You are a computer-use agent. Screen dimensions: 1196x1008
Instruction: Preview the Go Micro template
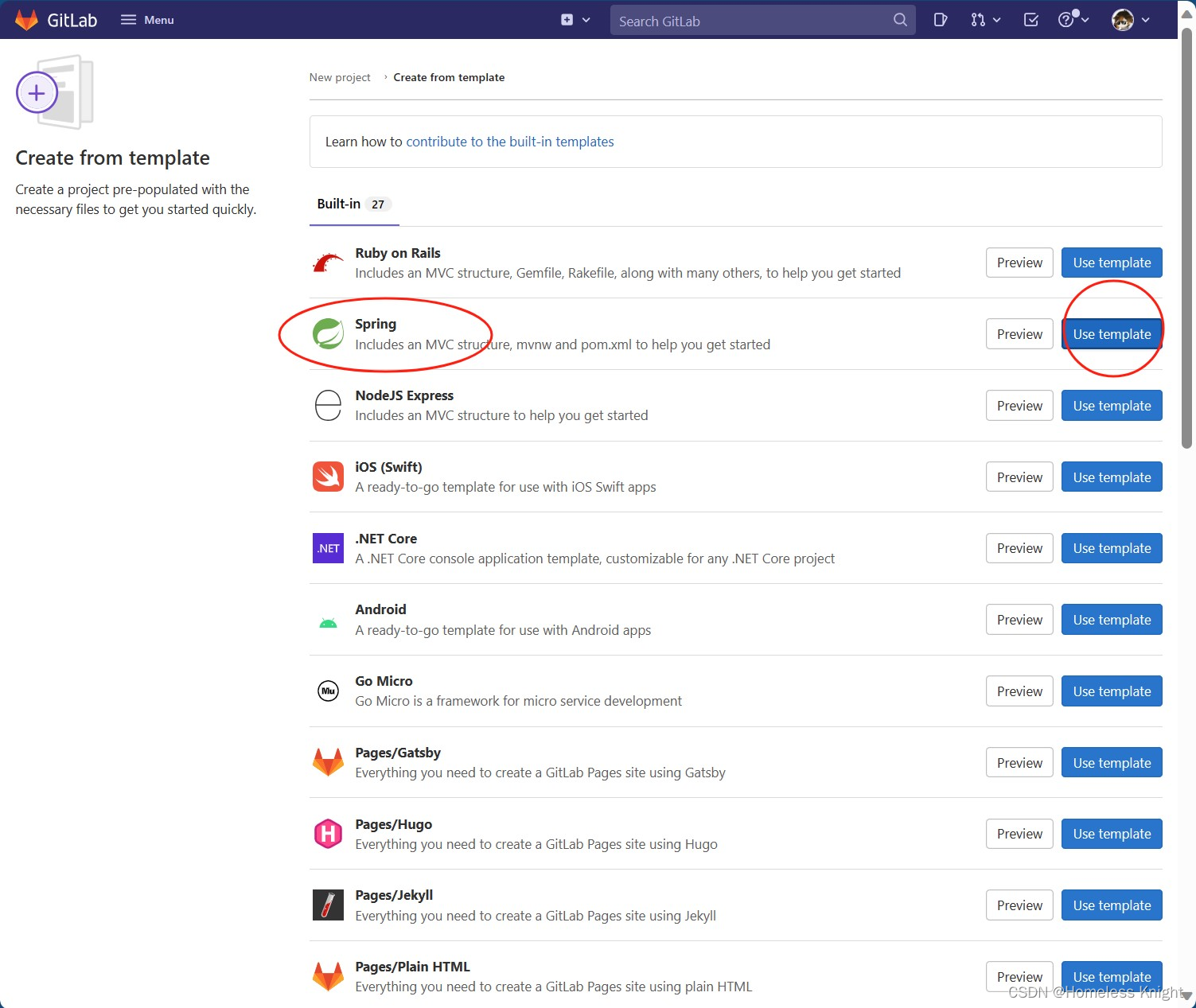pyautogui.click(x=1019, y=691)
